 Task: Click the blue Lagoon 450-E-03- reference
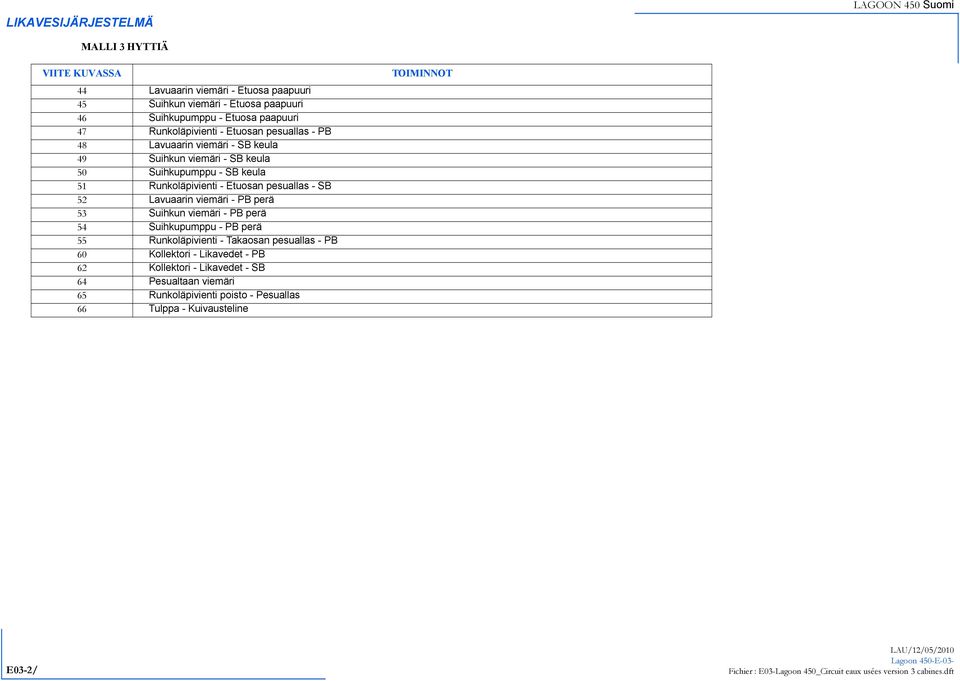(x=922, y=661)
